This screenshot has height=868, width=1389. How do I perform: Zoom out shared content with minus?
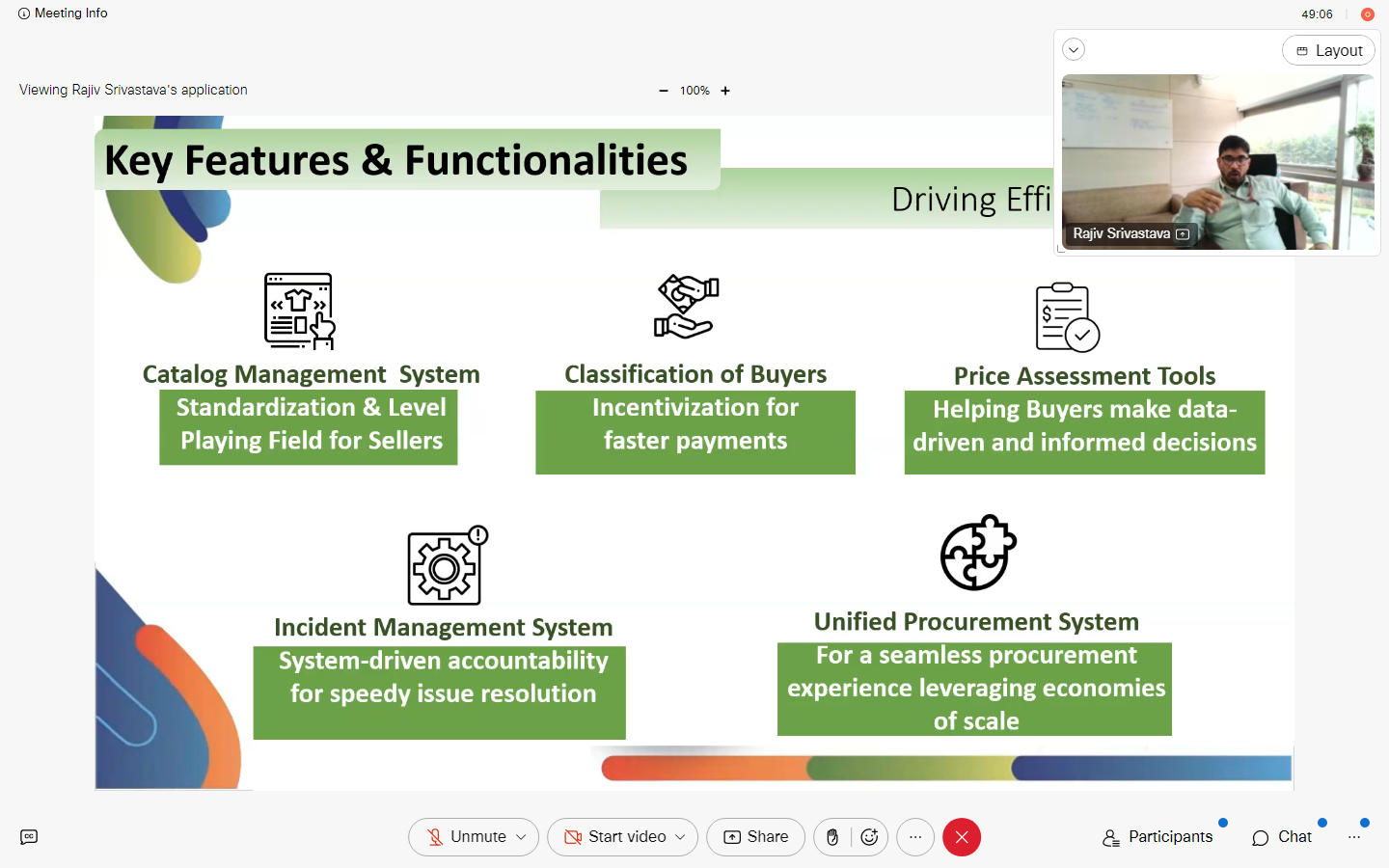pos(664,91)
